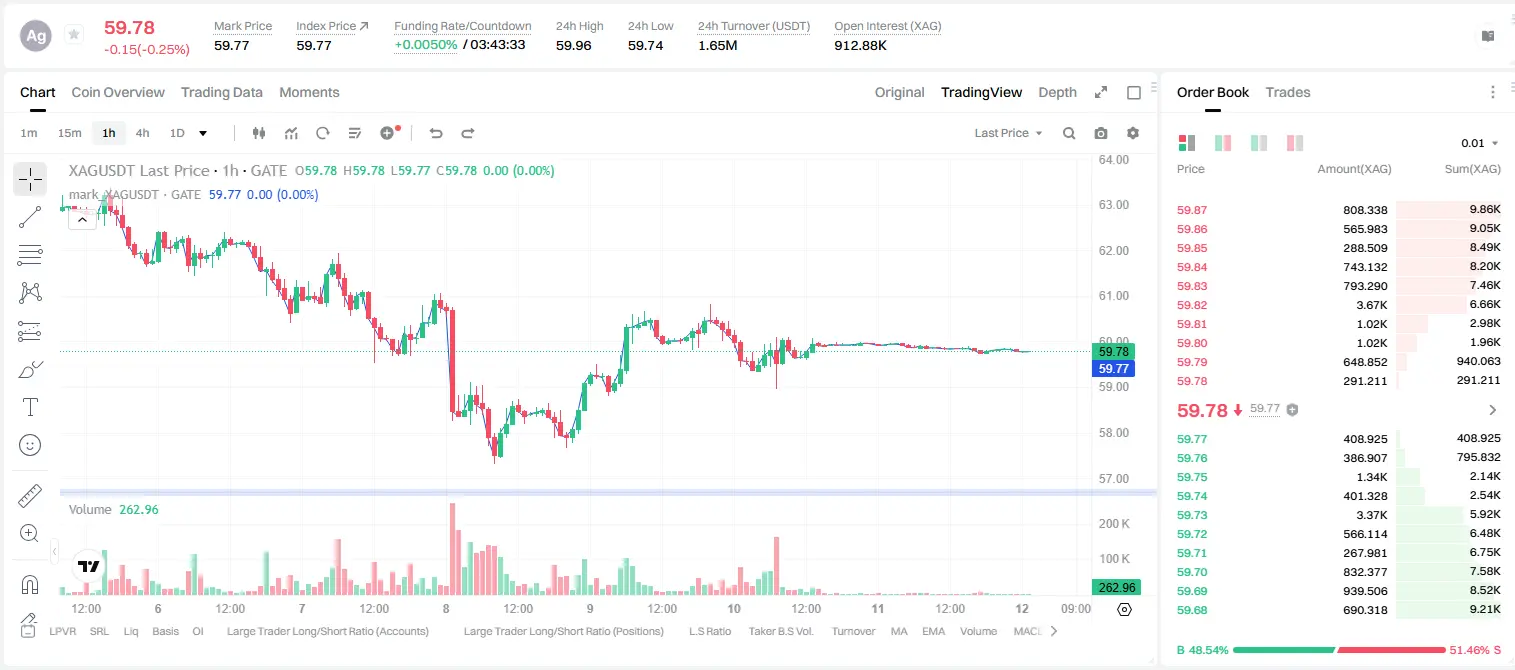Take a chart snapshot with camera icon
Screen dimensions: 1515x670
(1101, 133)
